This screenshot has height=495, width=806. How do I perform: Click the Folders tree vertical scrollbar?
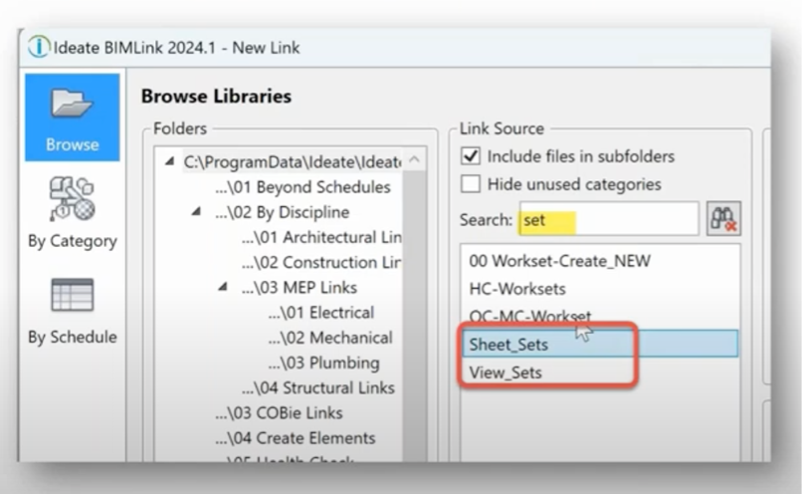point(415,314)
